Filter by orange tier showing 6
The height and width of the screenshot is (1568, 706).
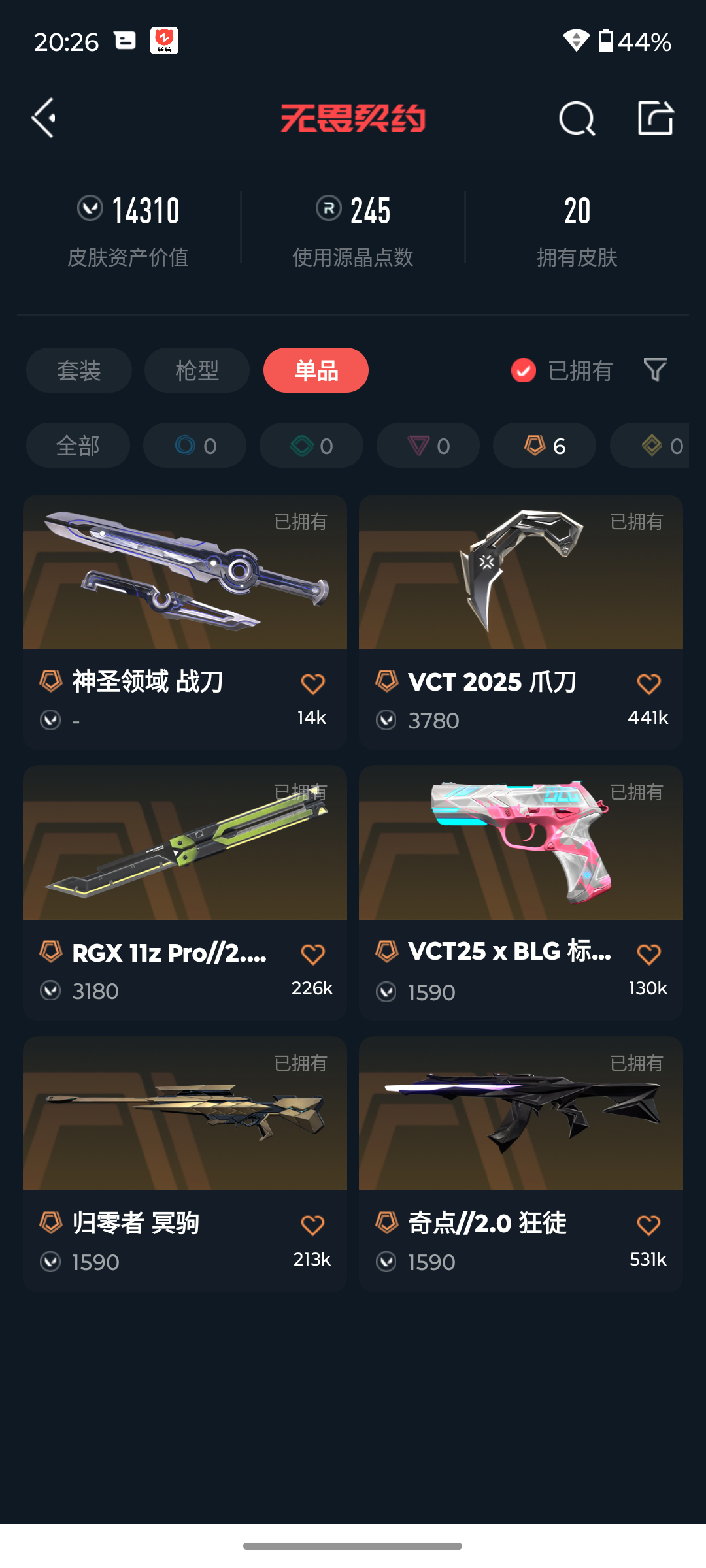click(545, 446)
